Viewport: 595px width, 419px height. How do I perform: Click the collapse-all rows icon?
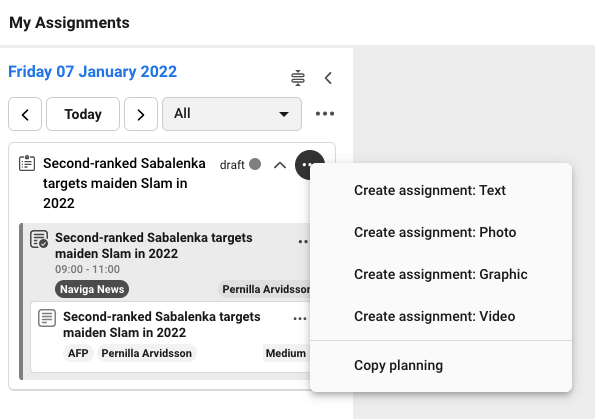pos(298,78)
